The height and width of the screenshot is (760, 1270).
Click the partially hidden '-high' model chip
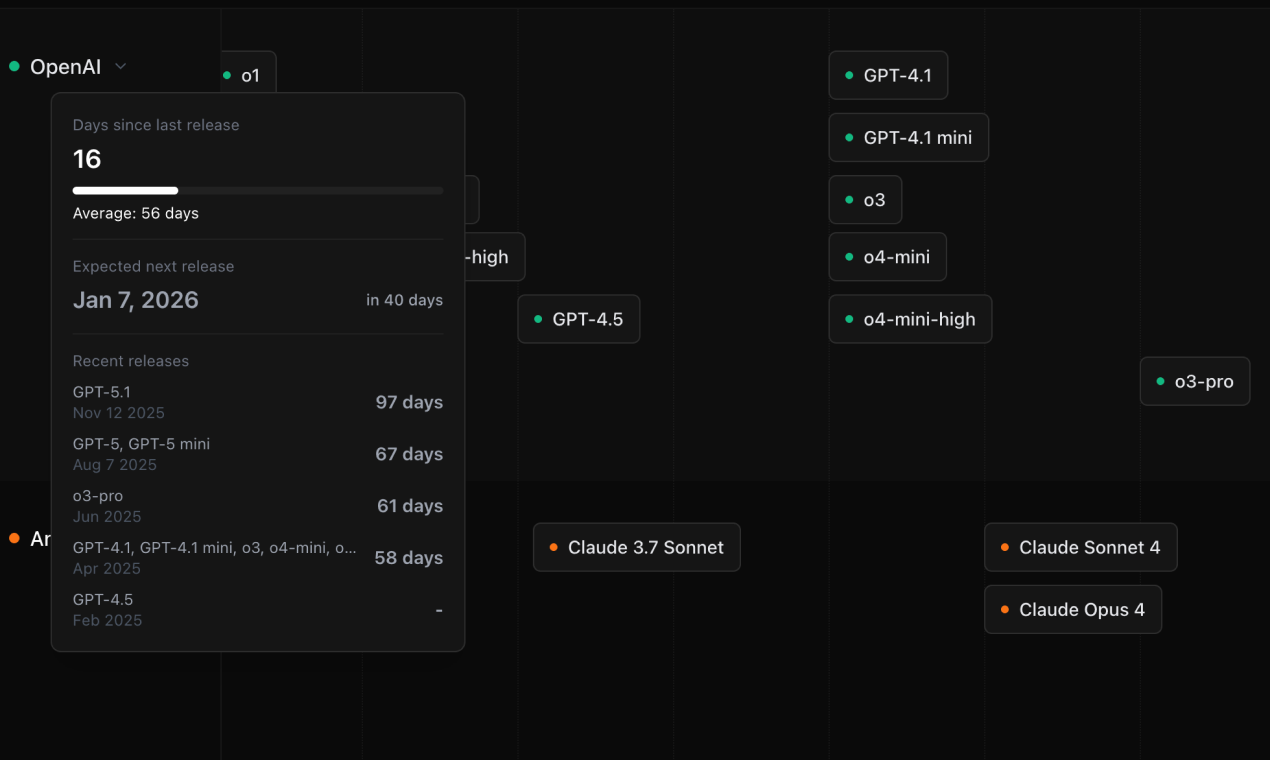[495, 257]
